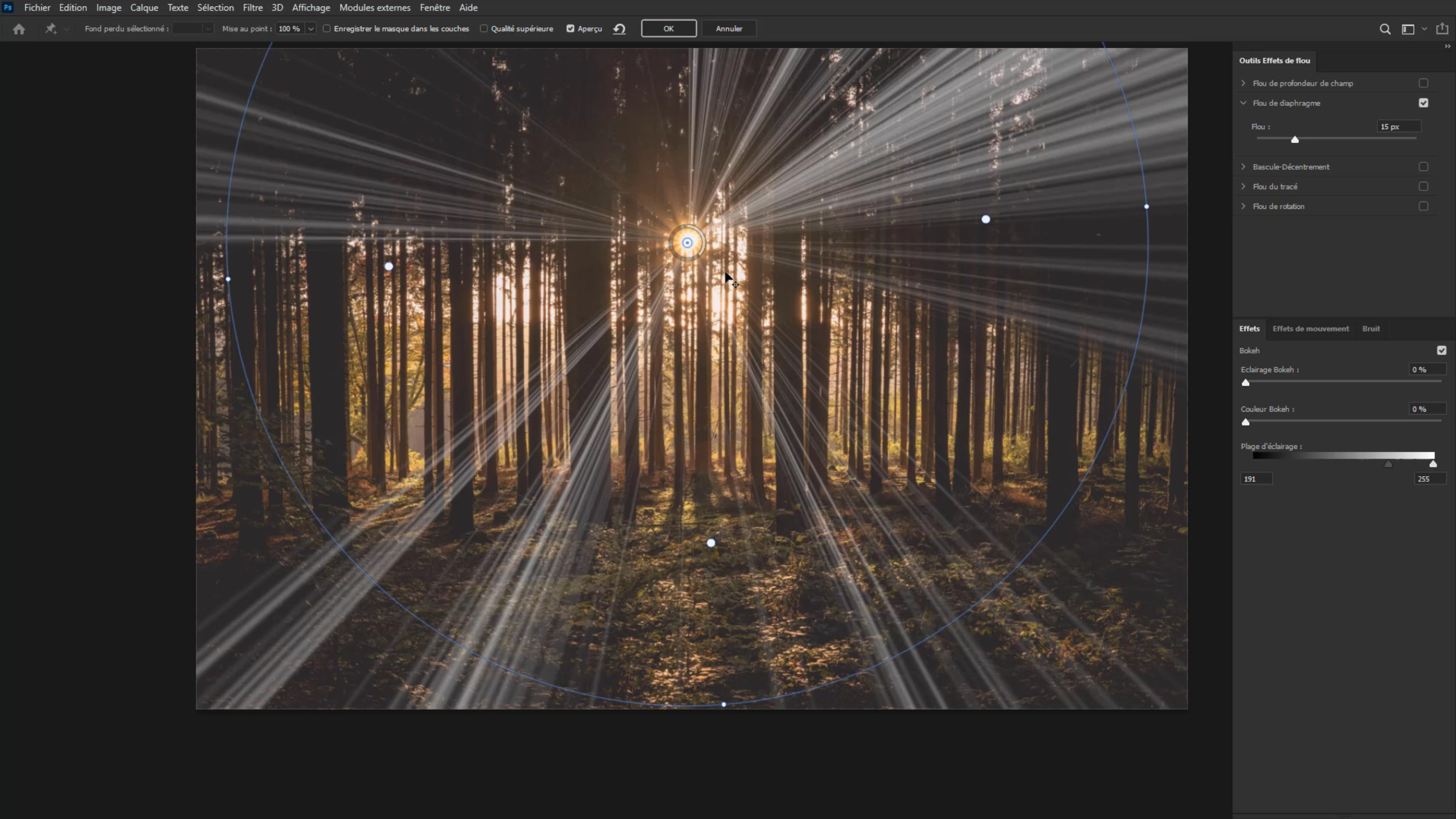Open the workspace switcher dropdown arrow
The image size is (1456, 819).
tap(1425, 29)
